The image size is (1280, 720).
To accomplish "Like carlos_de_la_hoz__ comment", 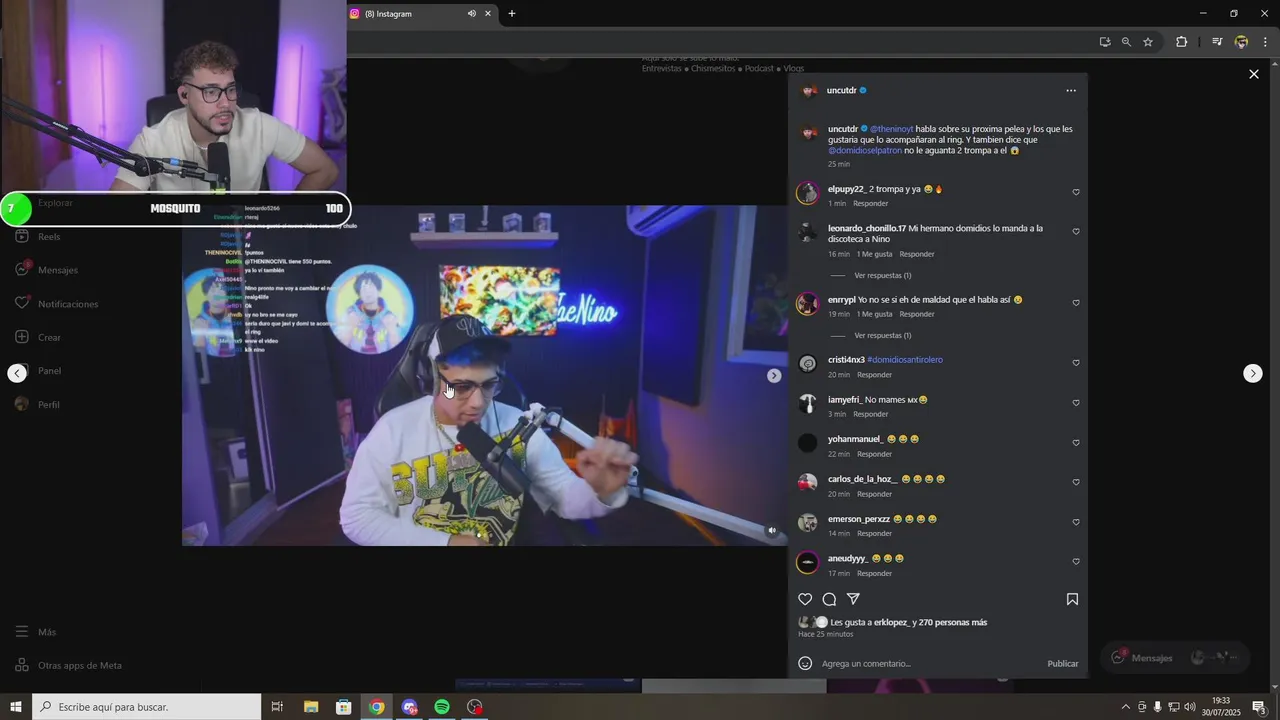I will tap(1076, 482).
